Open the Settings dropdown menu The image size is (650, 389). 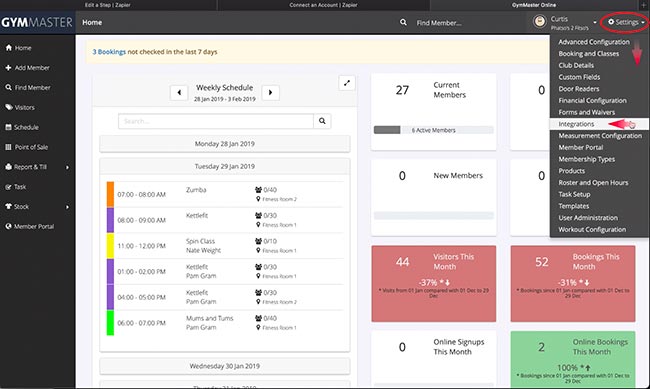tap(626, 22)
